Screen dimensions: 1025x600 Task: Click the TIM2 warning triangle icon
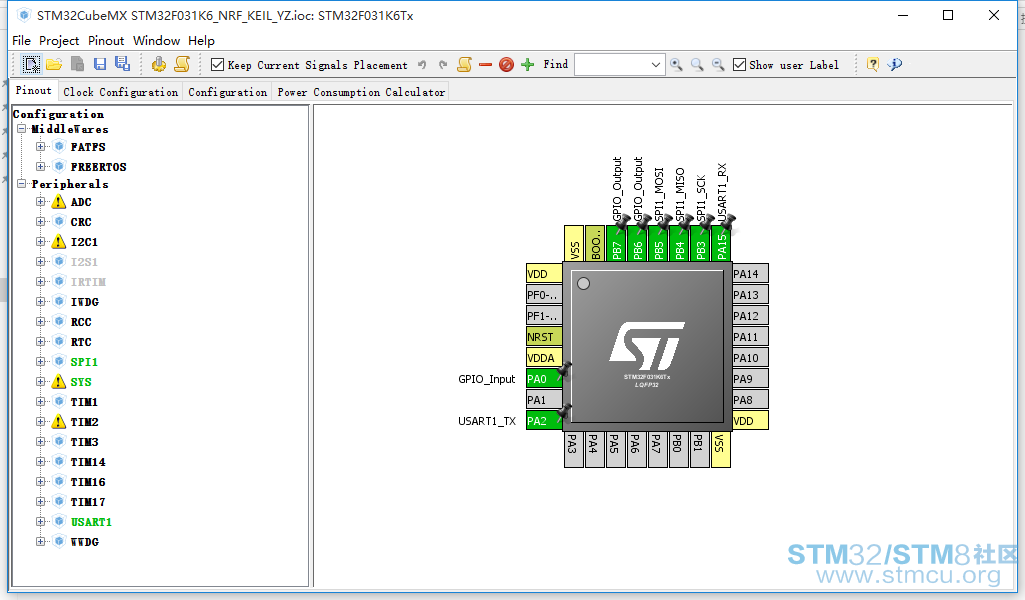59,422
